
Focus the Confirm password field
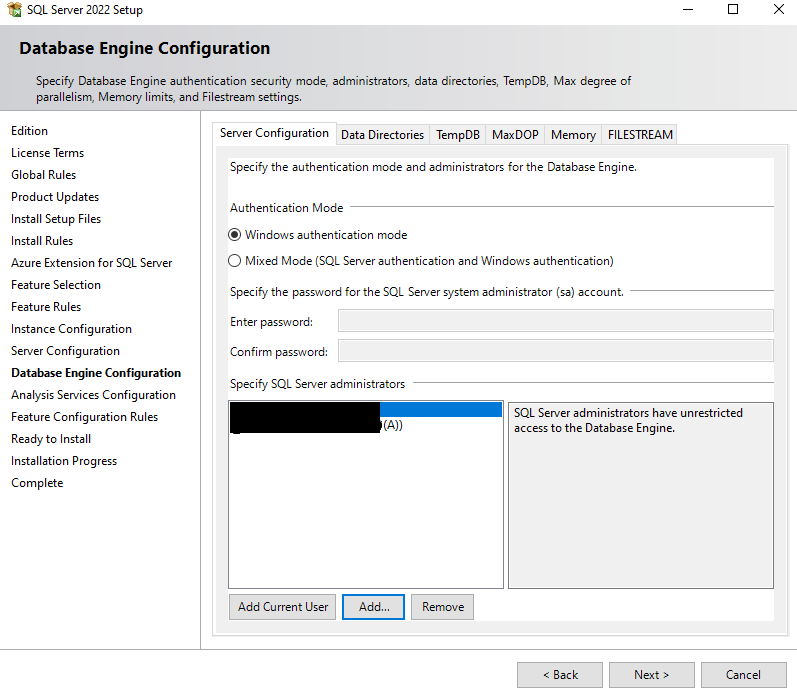click(556, 351)
